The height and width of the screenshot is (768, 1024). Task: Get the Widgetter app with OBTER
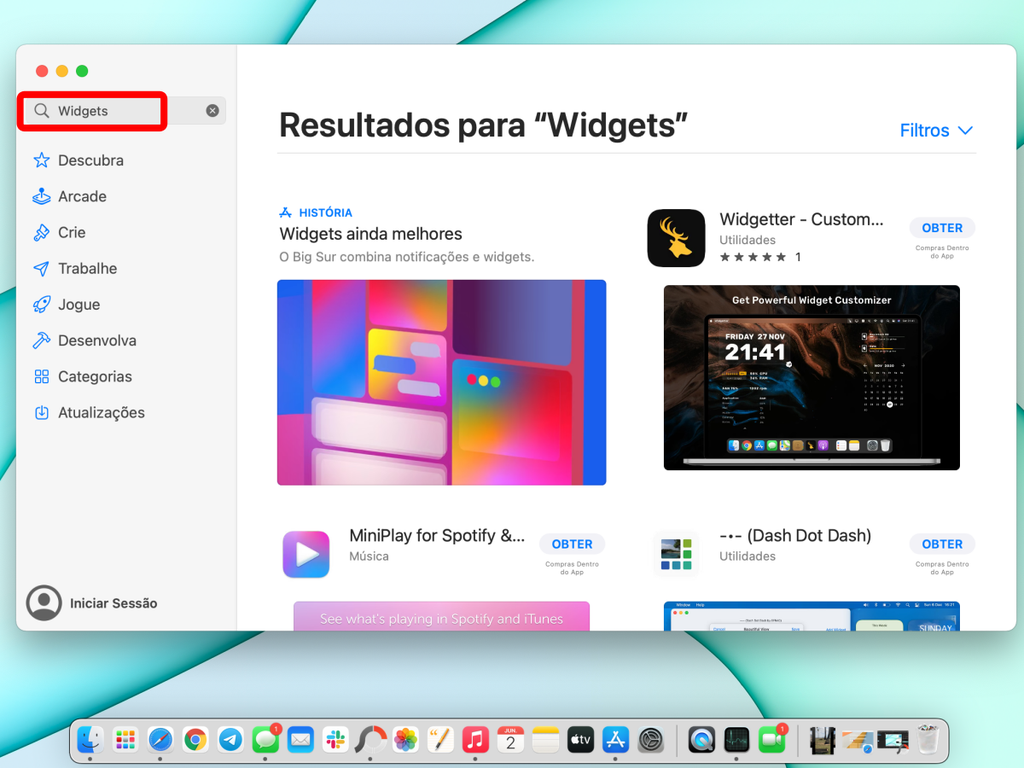tap(942, 228)
